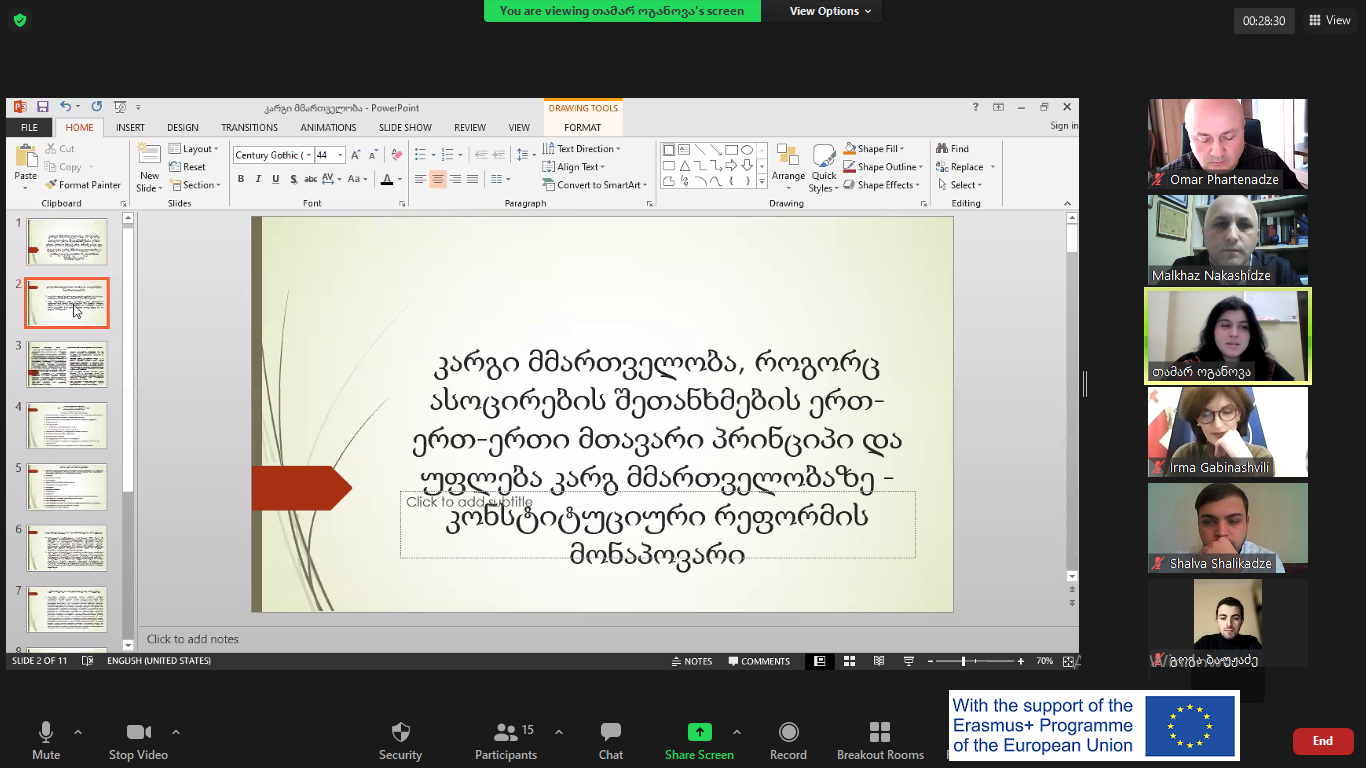
Task: Click the red End meeting button
Action: 1322,741
